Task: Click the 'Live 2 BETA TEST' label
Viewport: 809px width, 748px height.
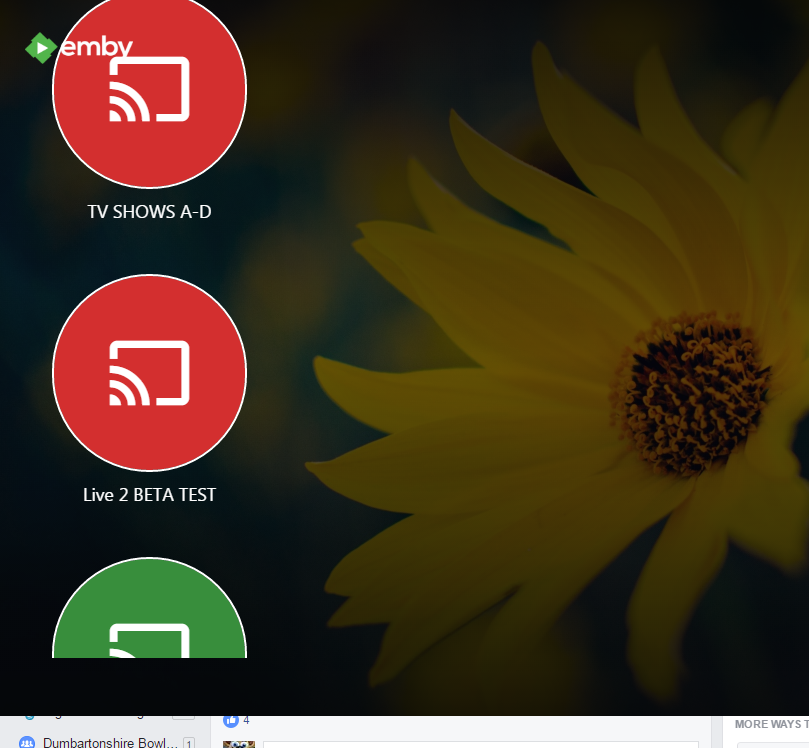Action: click(x=150, y=495)
